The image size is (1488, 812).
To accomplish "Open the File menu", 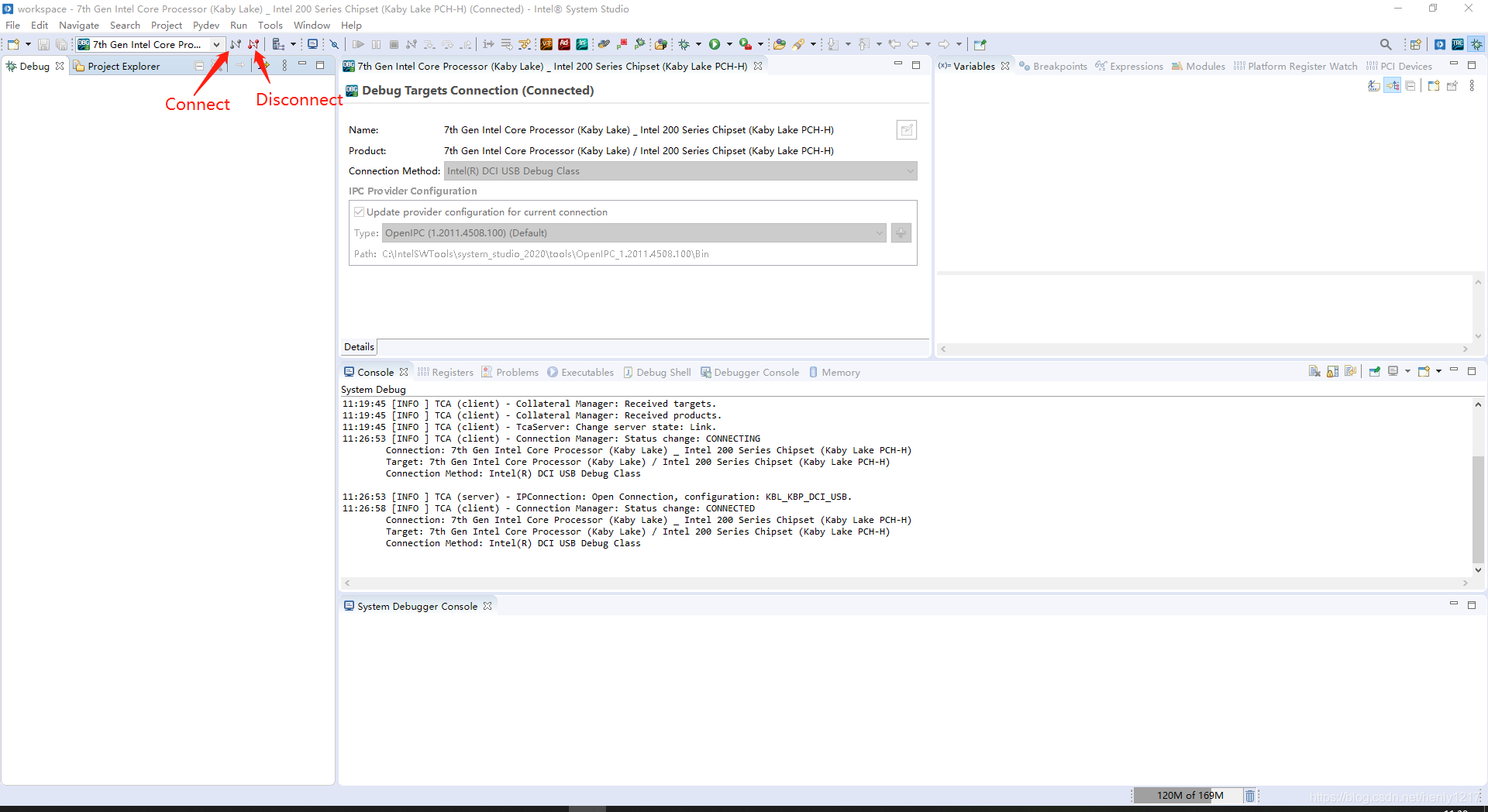I will pyautogui.click(x=13, y=25).
